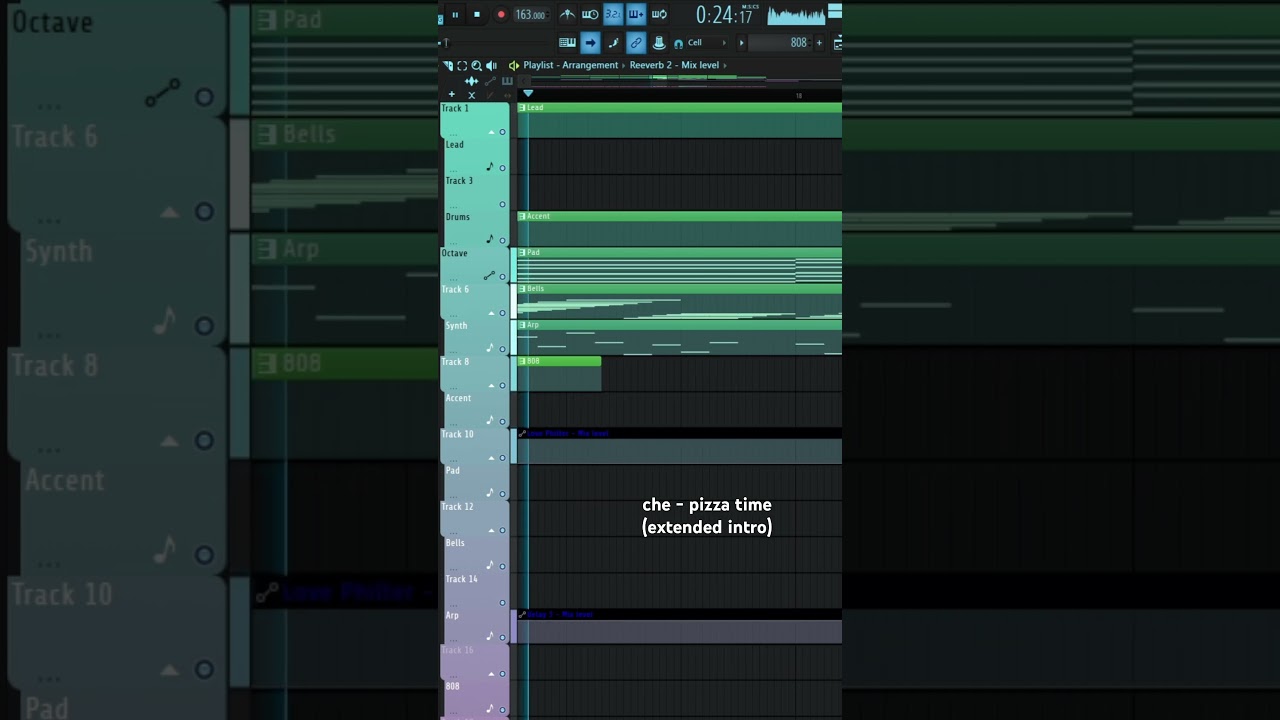
Task: Open the Cell snap dropdown
Action: tap(707, 42)
